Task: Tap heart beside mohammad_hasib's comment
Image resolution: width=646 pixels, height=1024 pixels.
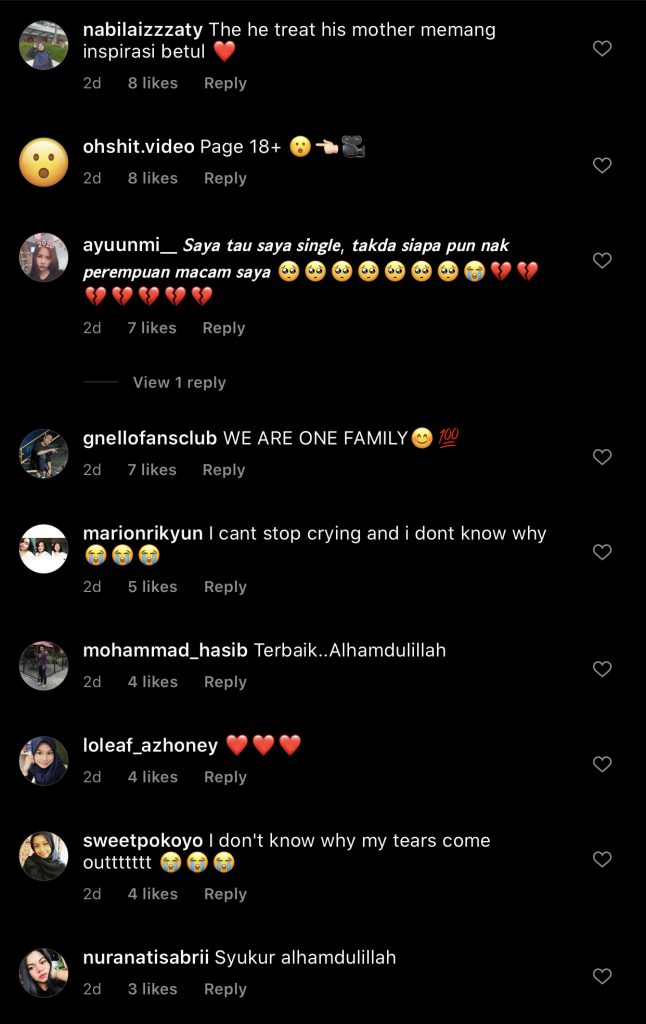Action: 602,669
